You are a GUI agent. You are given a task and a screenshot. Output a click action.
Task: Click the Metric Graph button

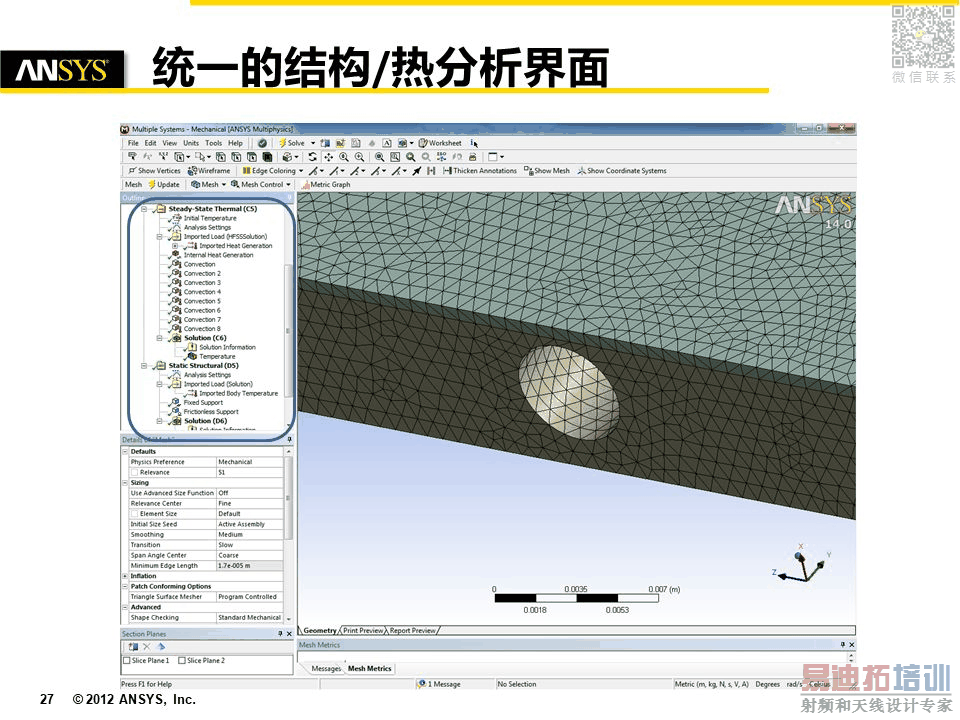tap(326, 184)
